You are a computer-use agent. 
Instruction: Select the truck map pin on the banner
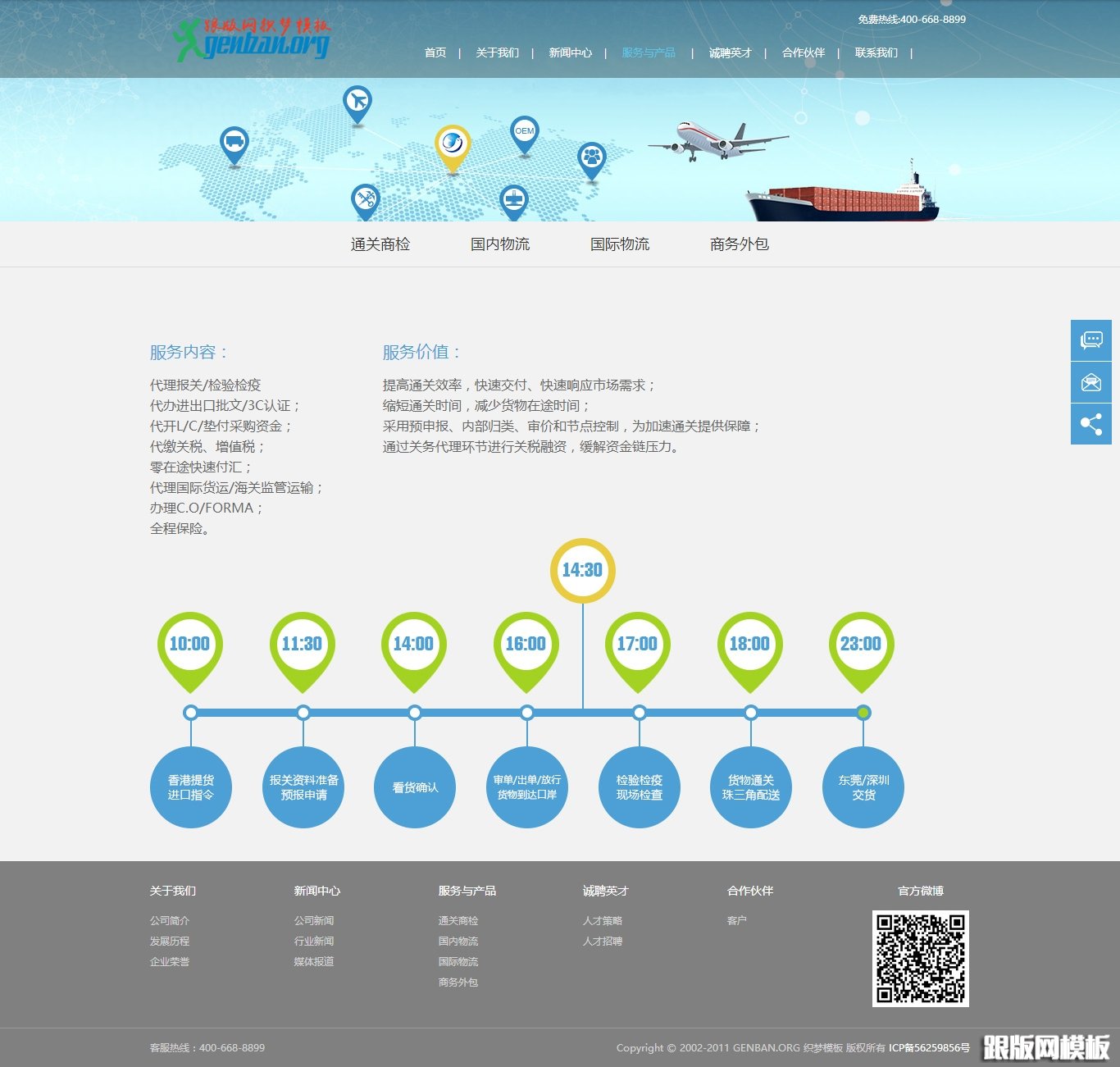pos(234,144)
